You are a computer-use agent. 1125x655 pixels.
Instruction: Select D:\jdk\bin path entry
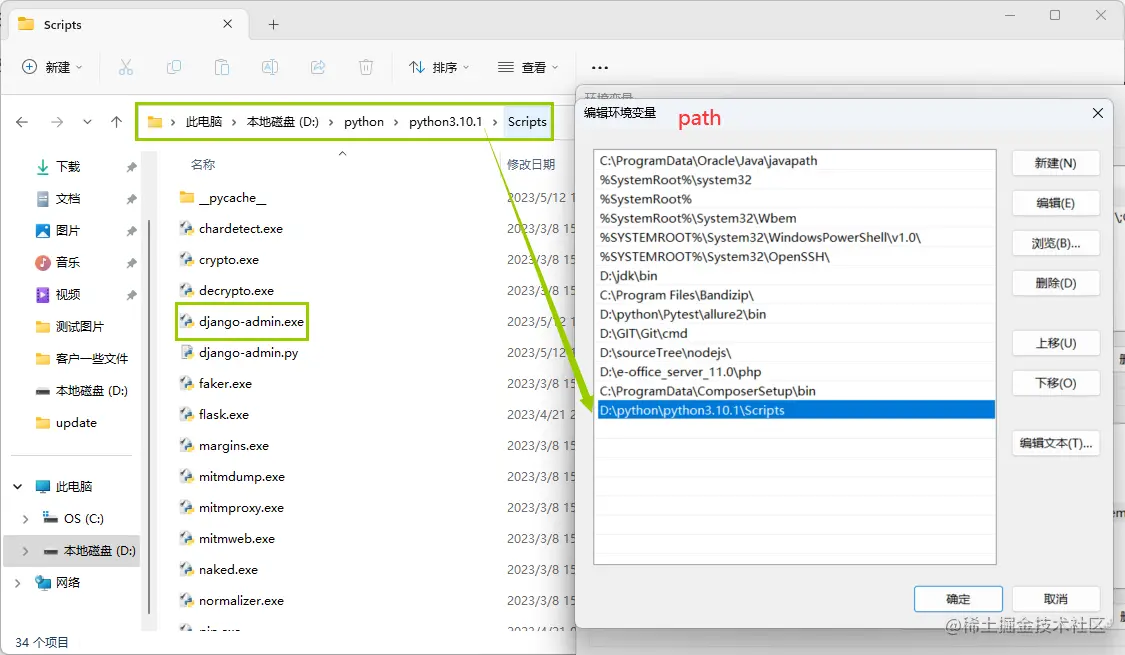[x=796, y=275]
